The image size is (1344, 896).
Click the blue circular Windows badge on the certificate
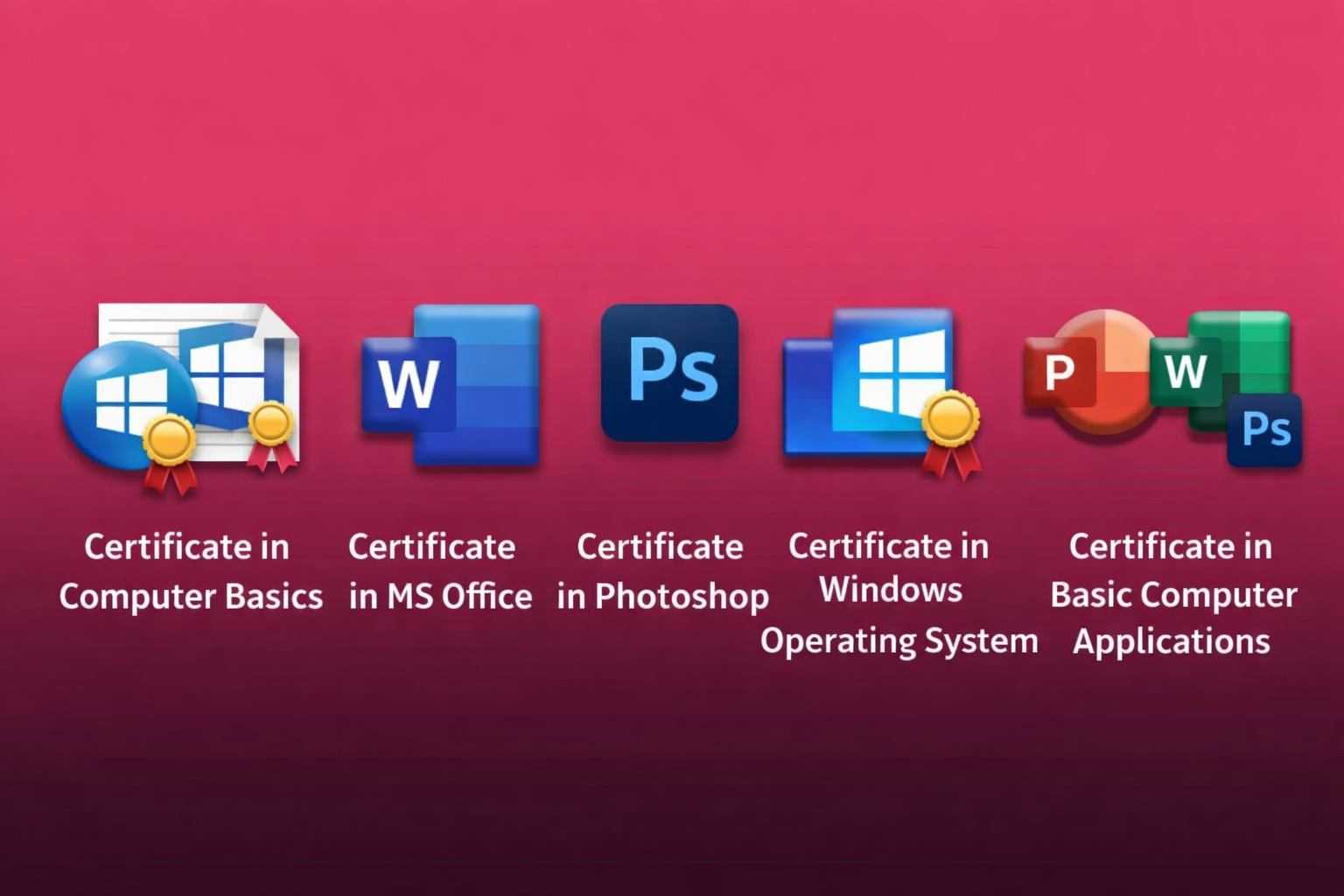coord(129,394)
